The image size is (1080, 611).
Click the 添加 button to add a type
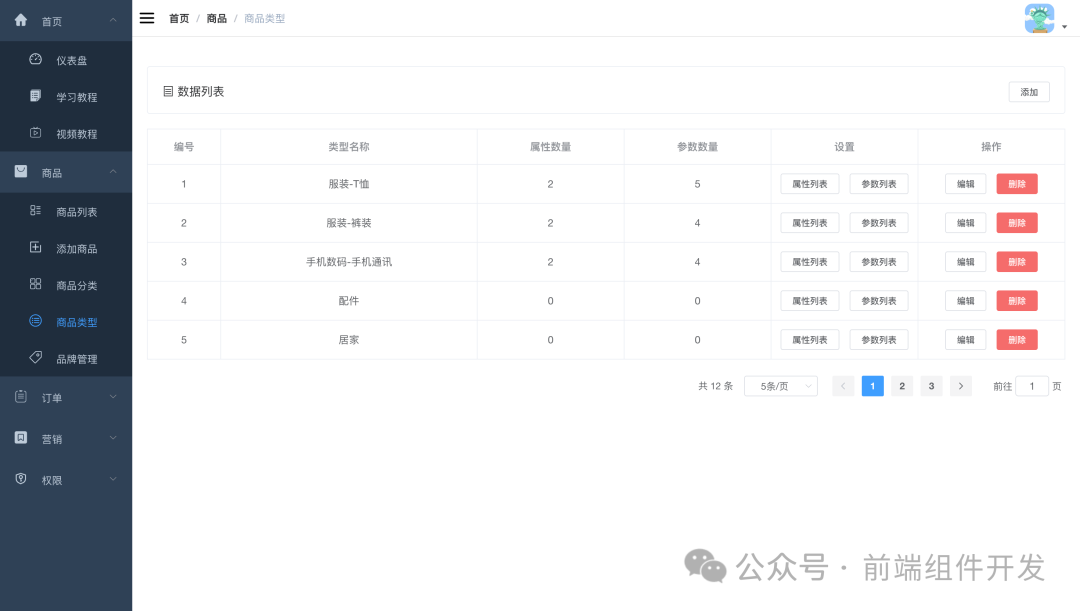coord(1029,91)
